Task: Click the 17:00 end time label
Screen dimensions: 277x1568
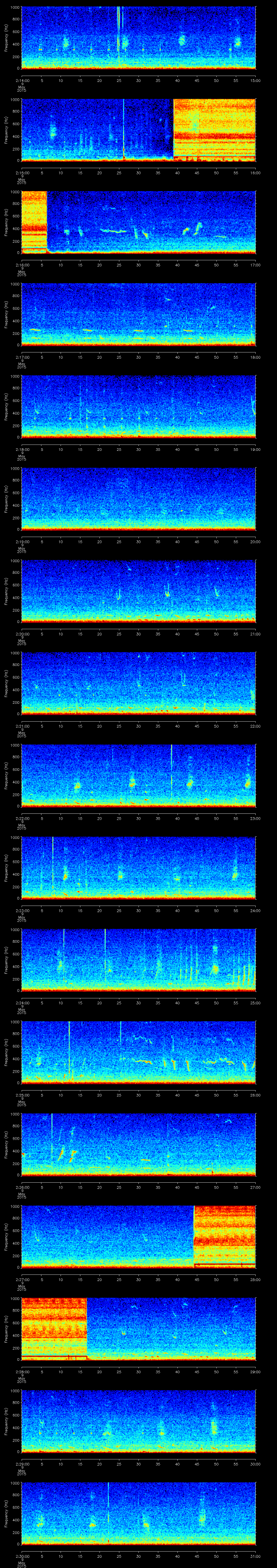Action: (x=255, y=265)
